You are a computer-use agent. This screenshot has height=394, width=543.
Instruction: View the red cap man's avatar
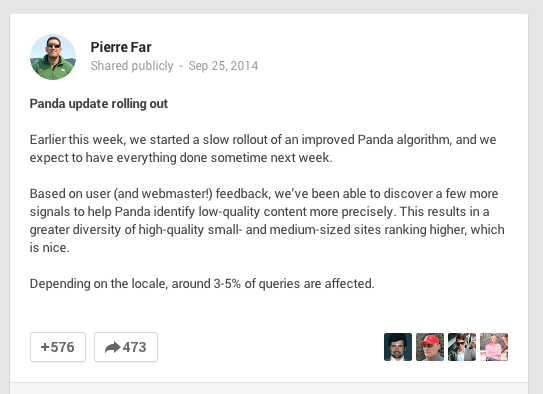point(430,347)
